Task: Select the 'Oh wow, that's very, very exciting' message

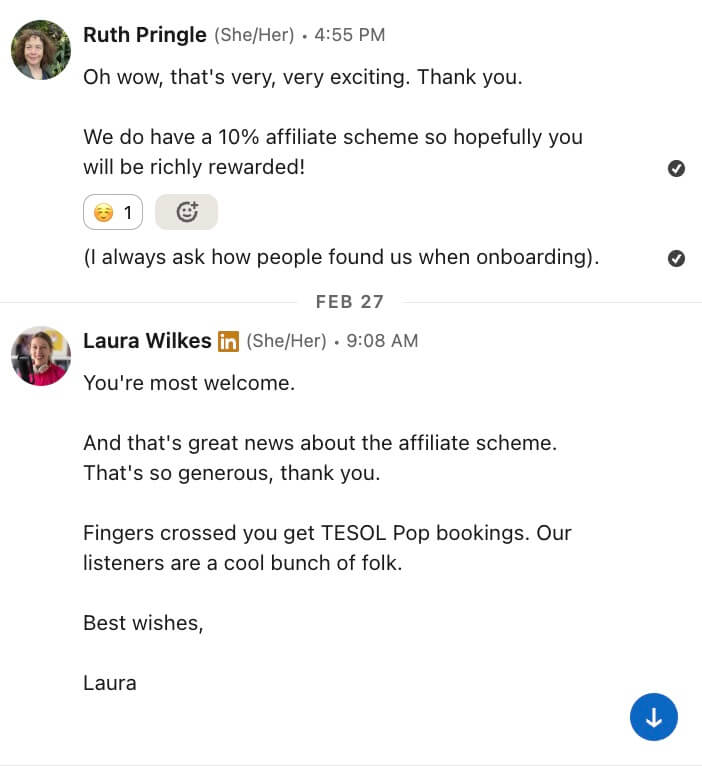Action: tap(302, 77)
